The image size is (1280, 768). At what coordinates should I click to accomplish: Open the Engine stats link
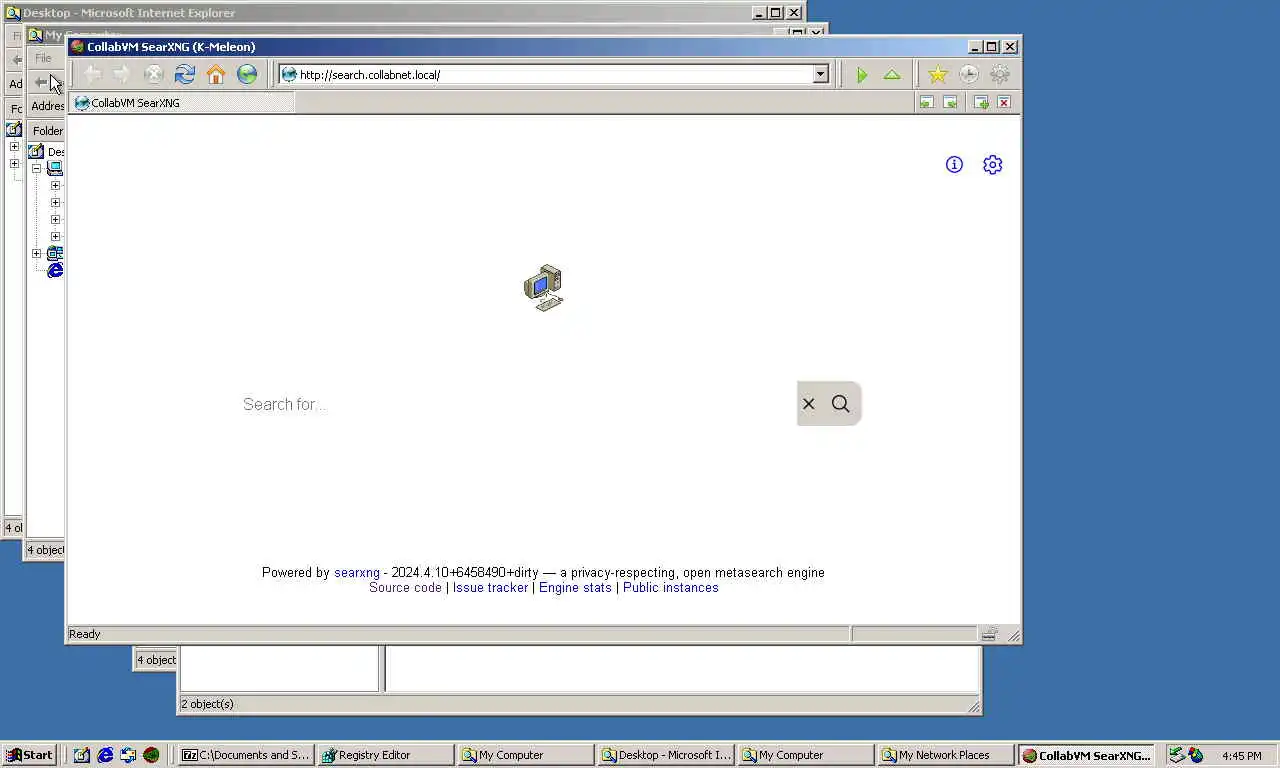(575, 588)
